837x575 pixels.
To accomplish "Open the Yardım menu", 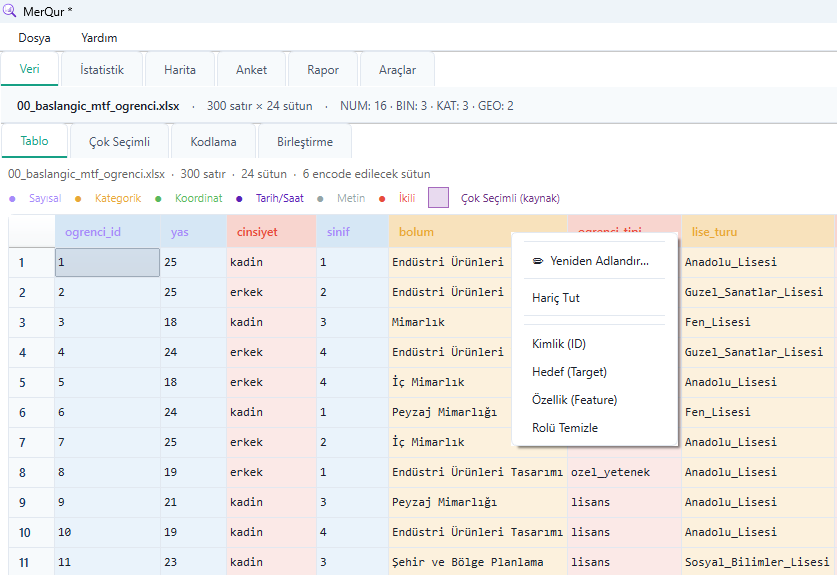I will coord(99,38).
